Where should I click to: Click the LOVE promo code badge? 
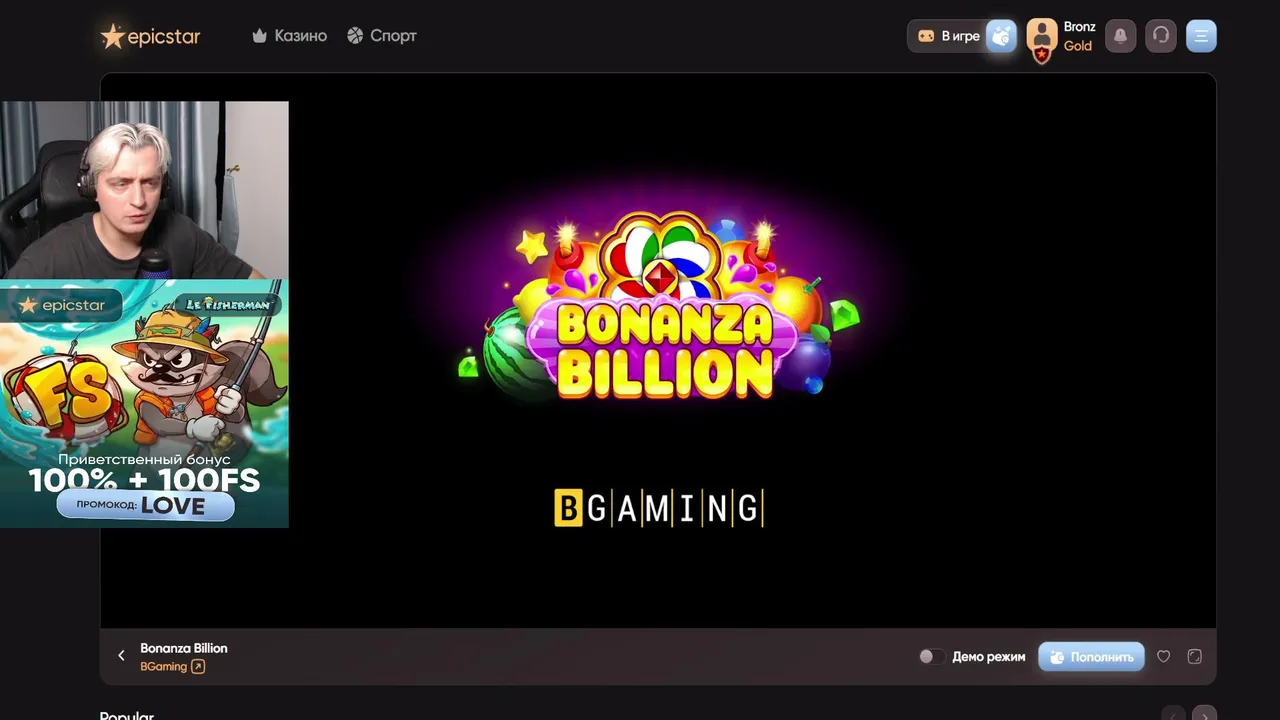coord(146,506)
